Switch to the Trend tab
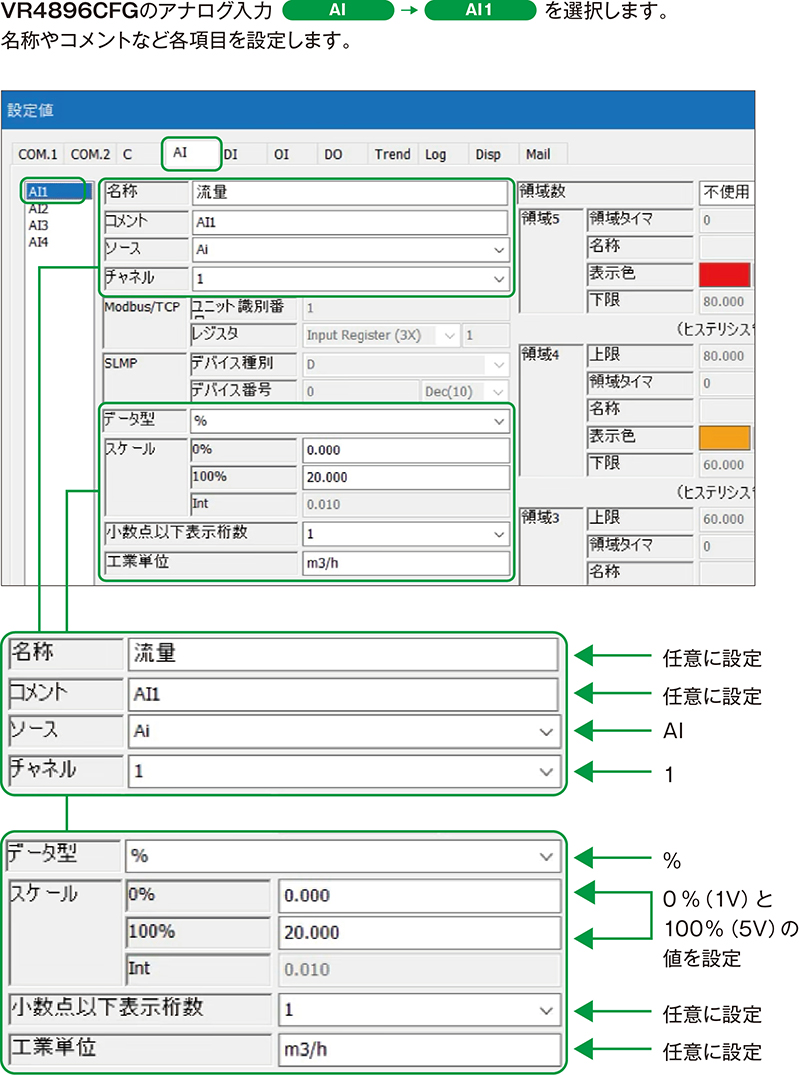The height and width of the screenshot is (1075, 800). click(392, 154)
